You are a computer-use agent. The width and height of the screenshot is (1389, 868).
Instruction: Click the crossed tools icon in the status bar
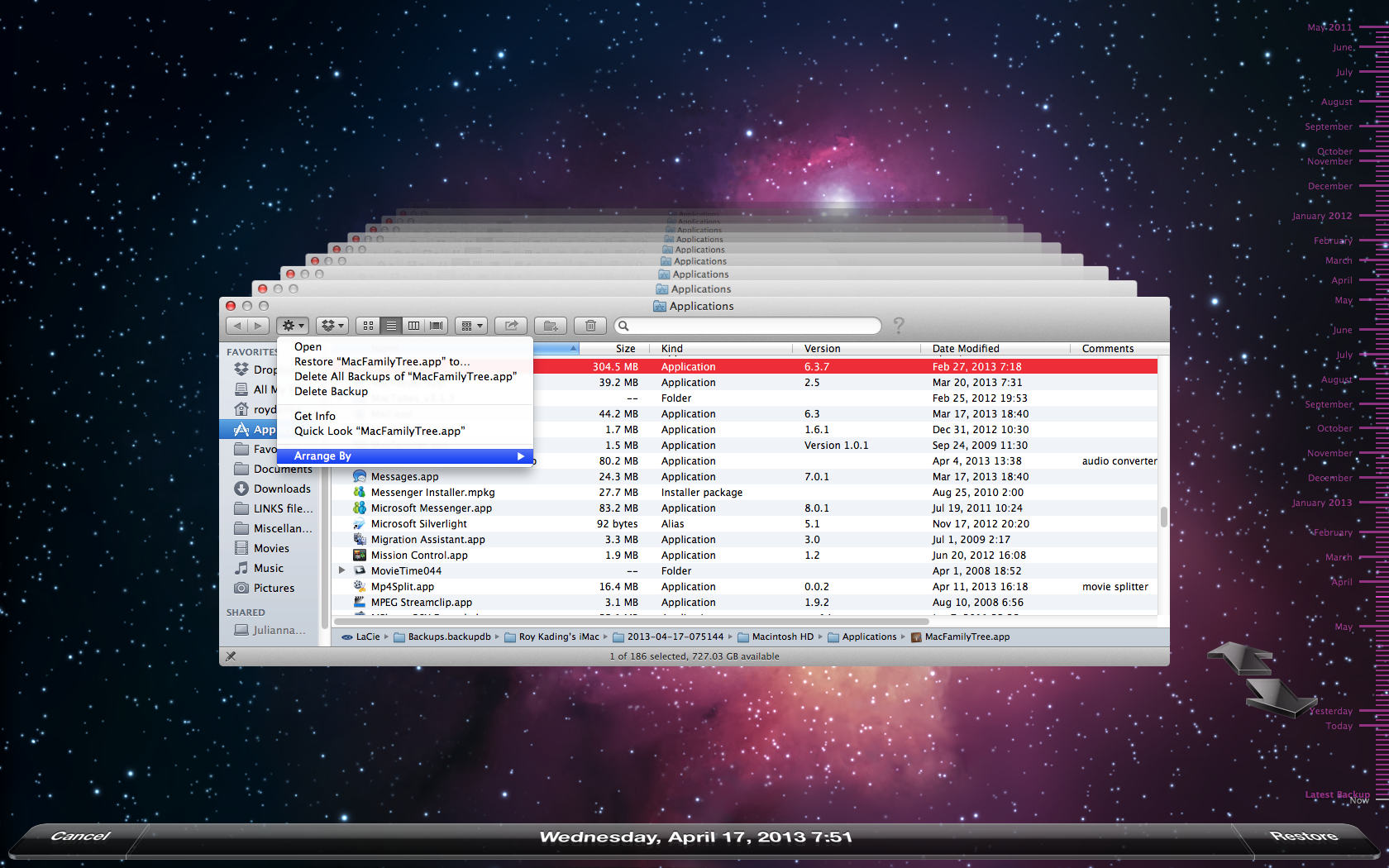pos(231,656)
